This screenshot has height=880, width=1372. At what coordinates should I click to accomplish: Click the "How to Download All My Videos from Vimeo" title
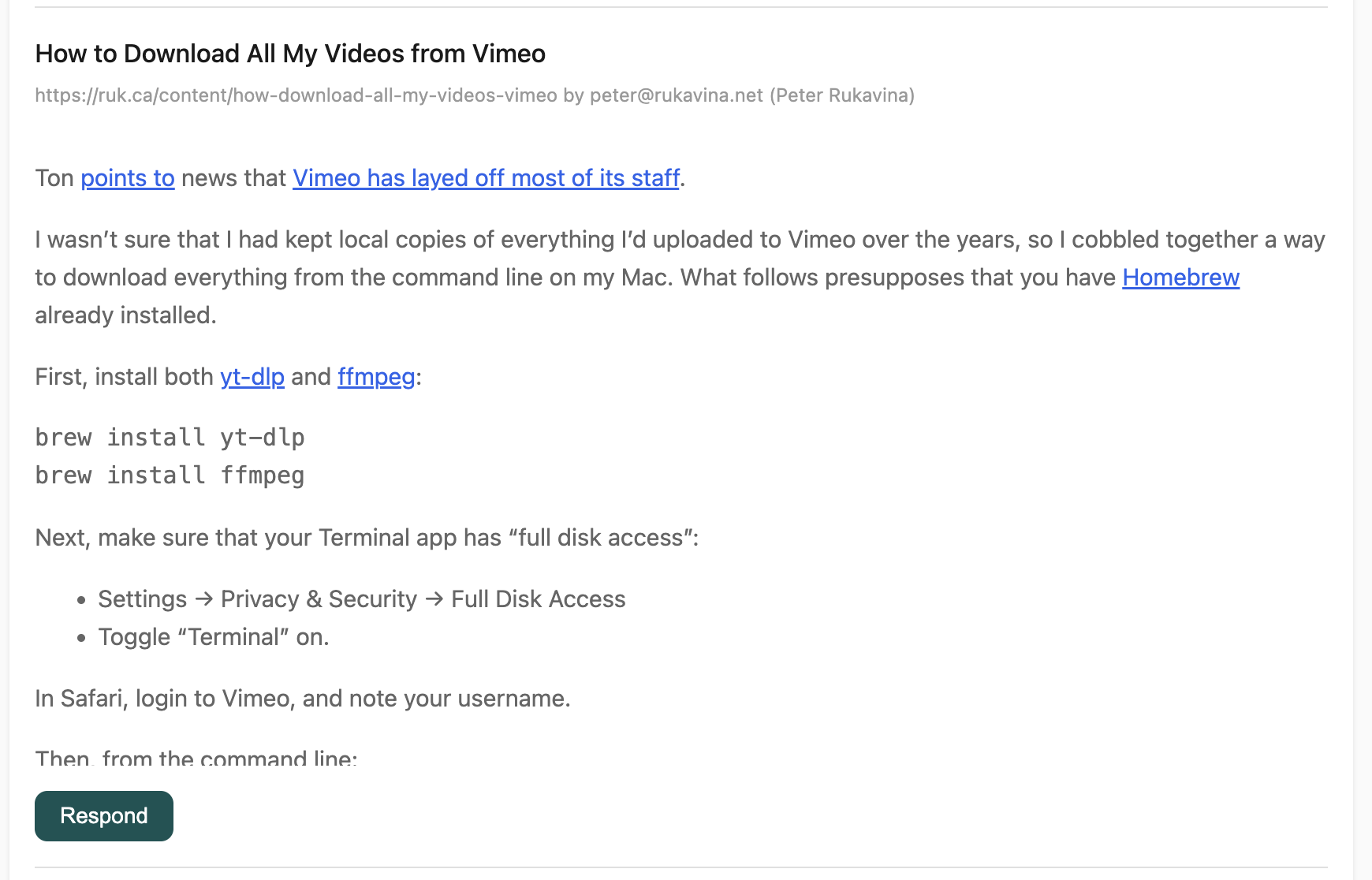(x=290, y=54)
